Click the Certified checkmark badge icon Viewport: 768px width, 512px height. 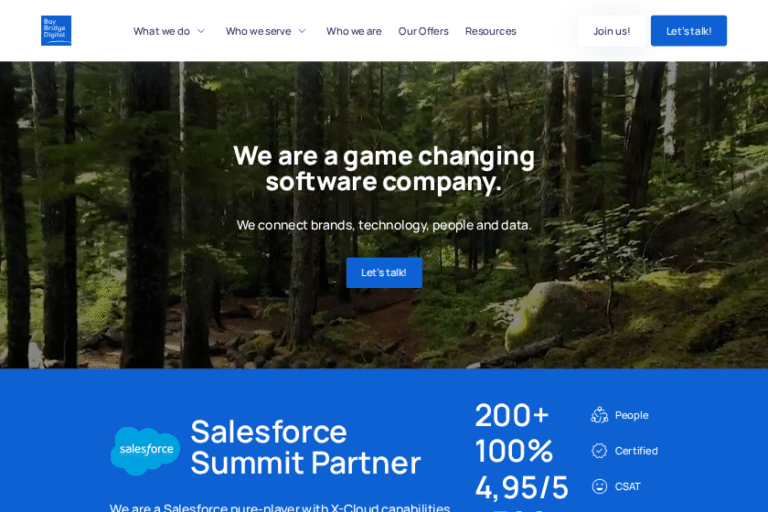coord(599,451)
